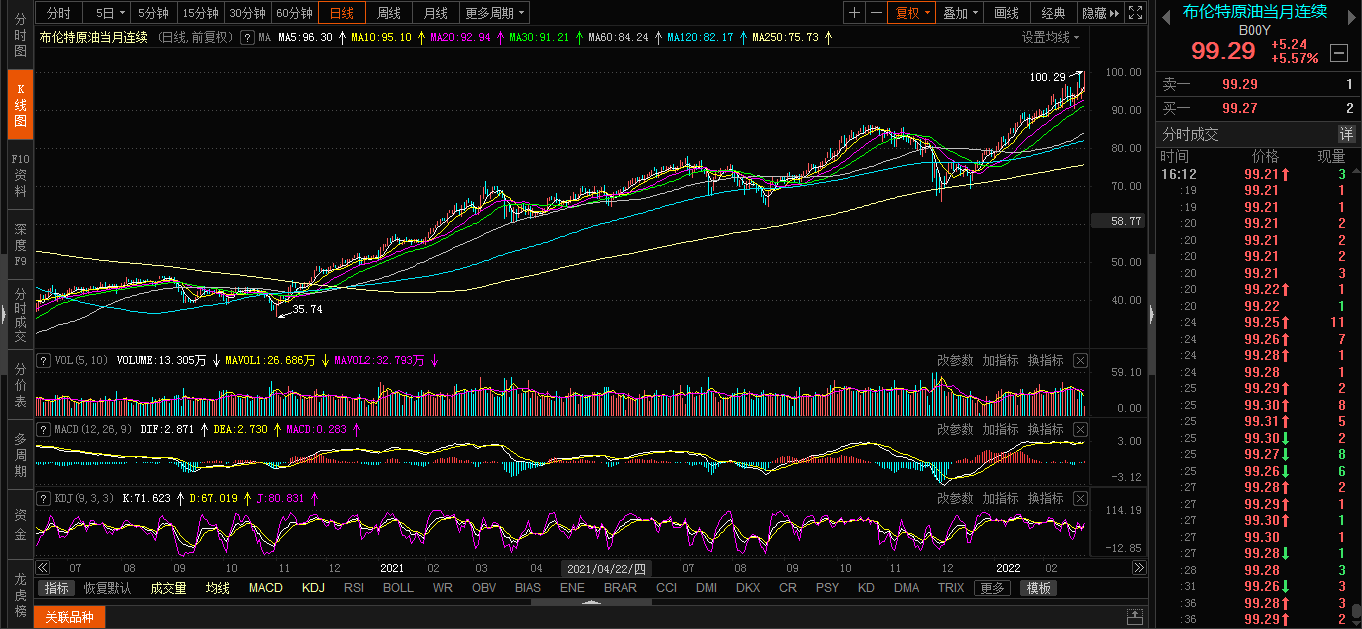
Task: Click 详 details button in 分时成交
Action: point(1346,134)
